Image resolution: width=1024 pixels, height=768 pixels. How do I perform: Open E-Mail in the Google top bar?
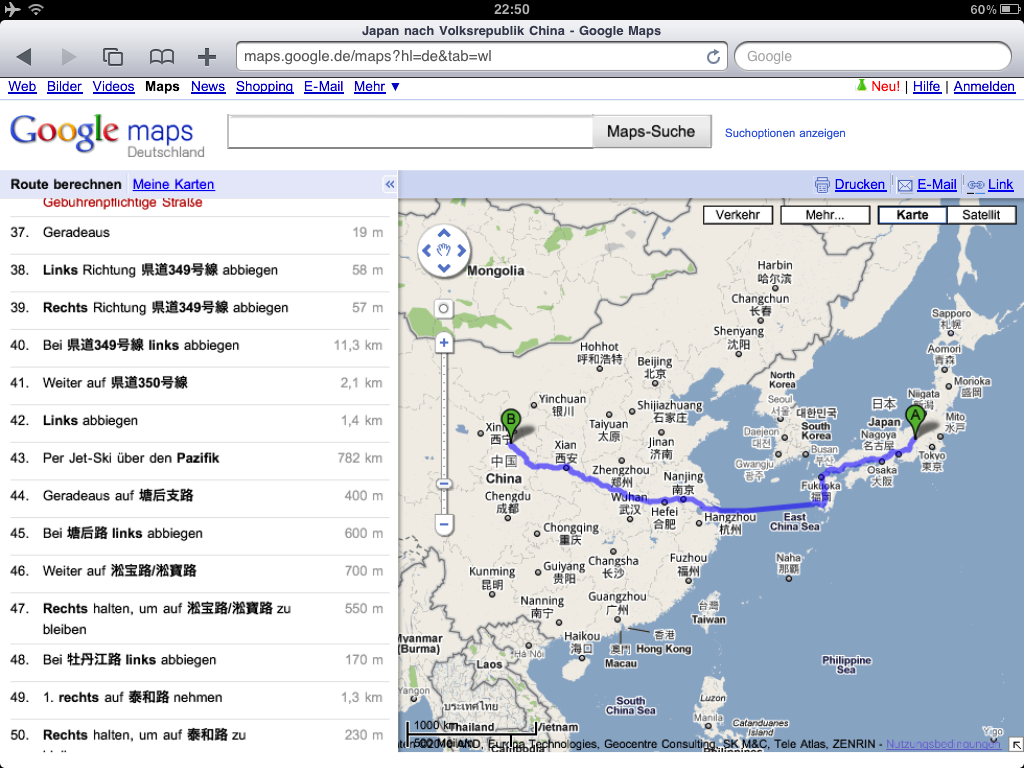click(x=323, y=86)
